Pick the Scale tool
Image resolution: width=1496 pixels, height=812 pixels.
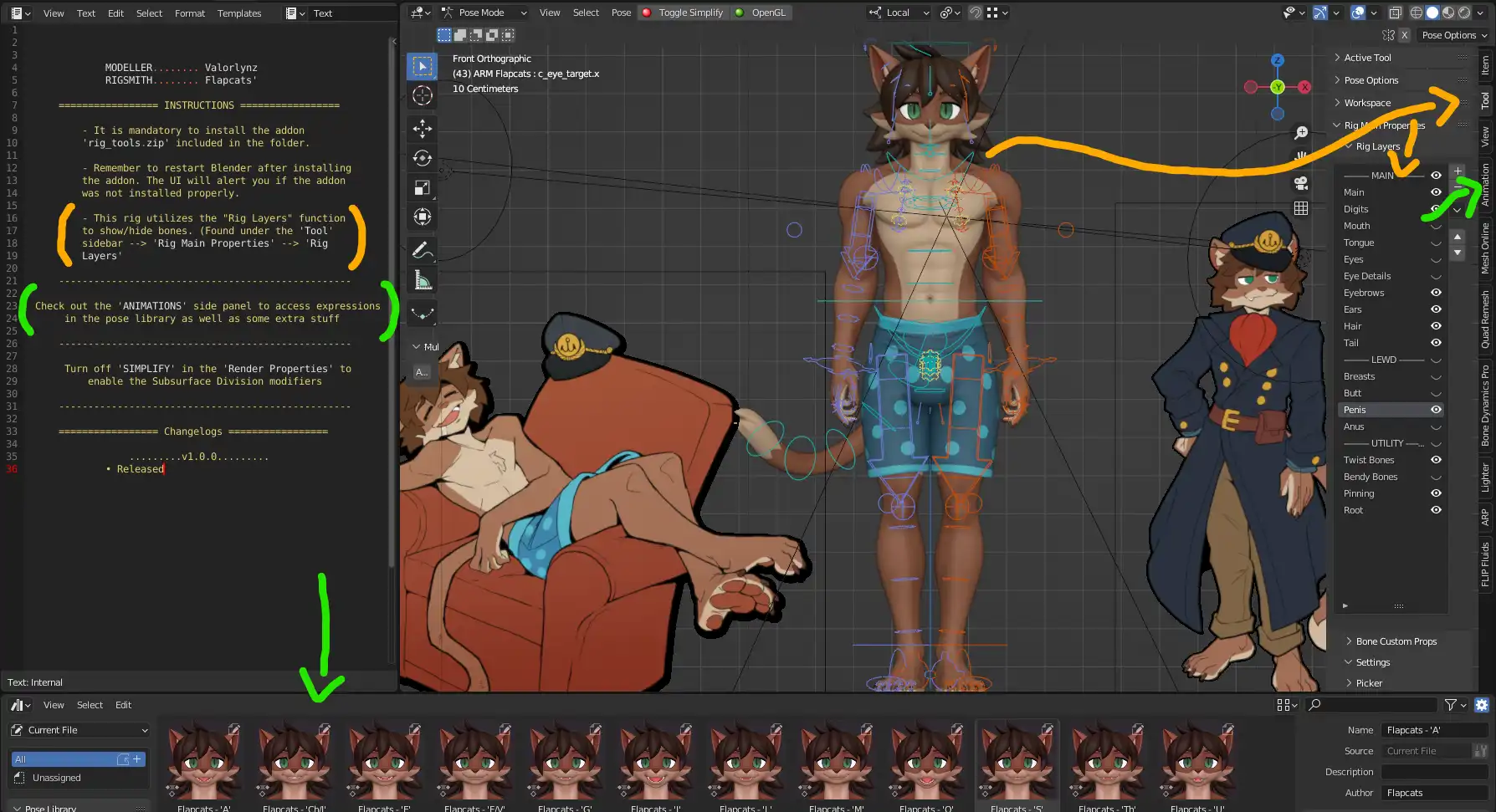click(423, 188)
